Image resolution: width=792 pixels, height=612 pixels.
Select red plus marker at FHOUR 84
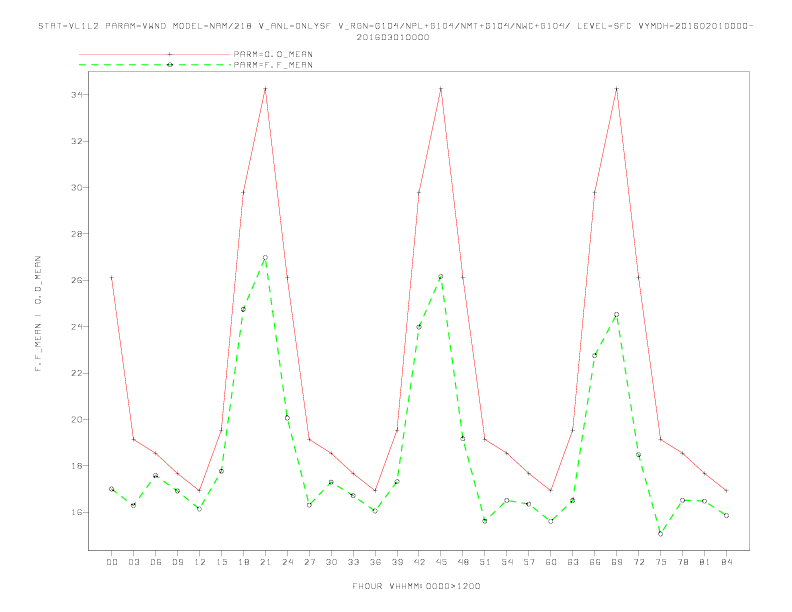click(x=726, y=490)
